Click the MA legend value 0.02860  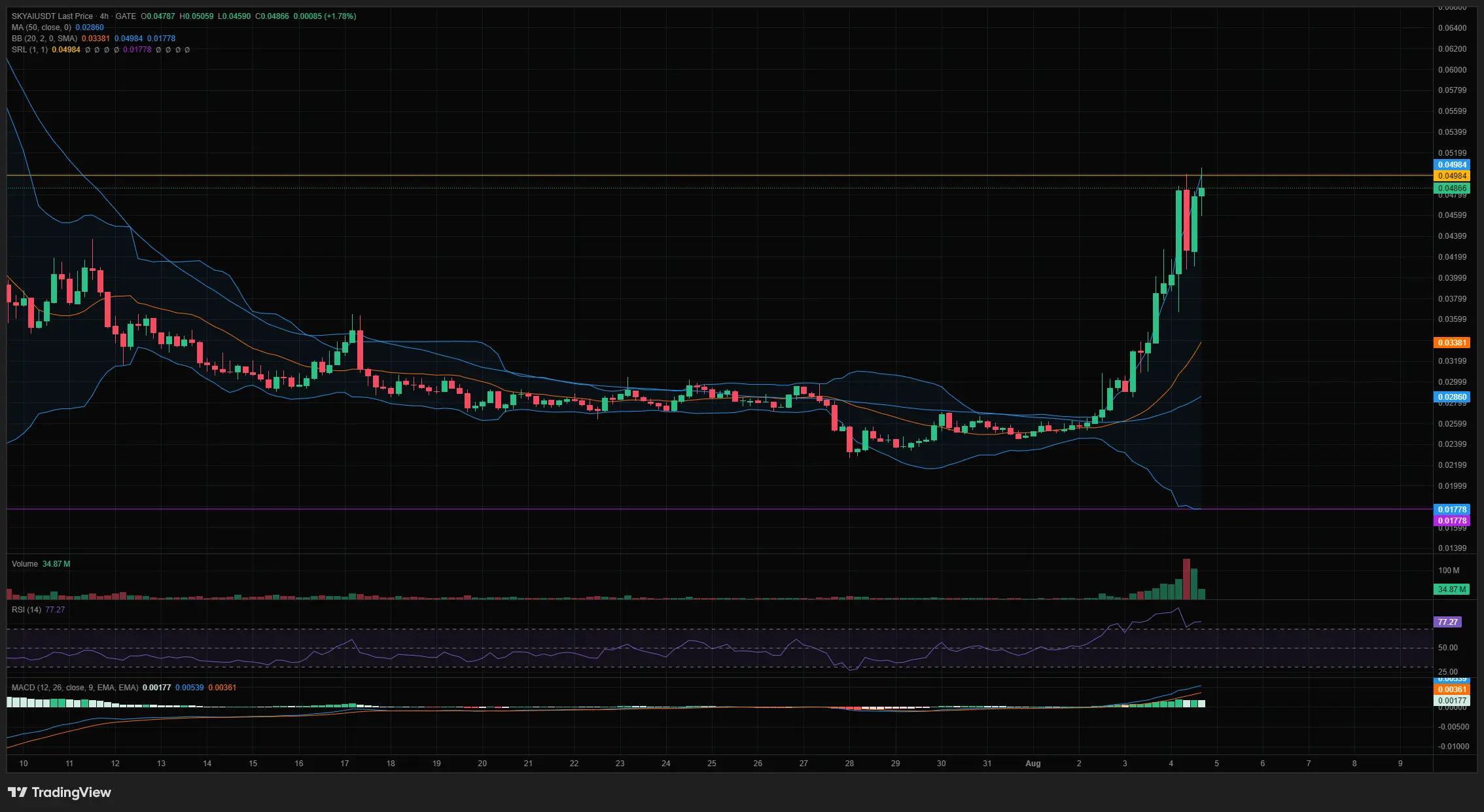point(90,27)
